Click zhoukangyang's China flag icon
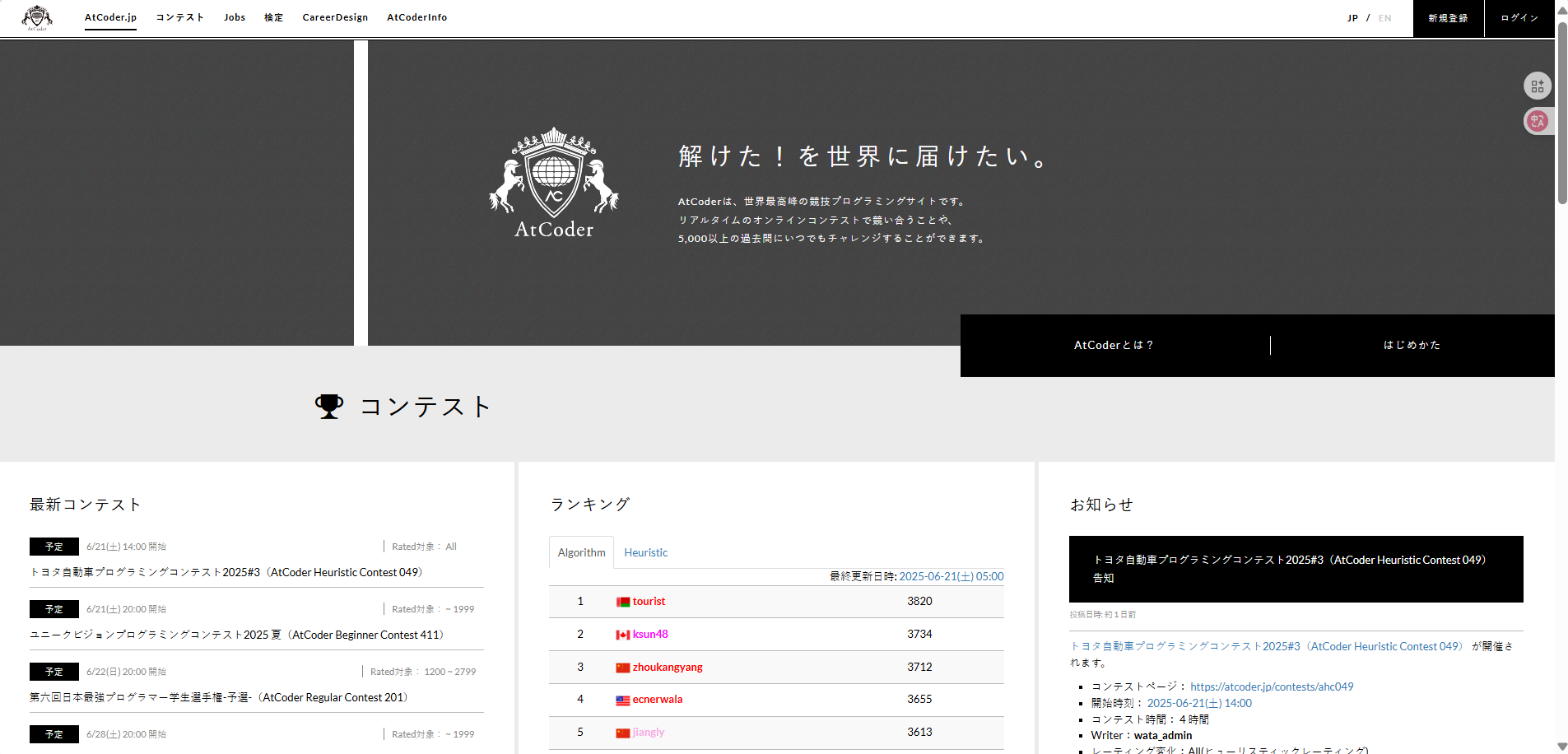The height and width of the screenshot is (754, 1568). point(623,668)
